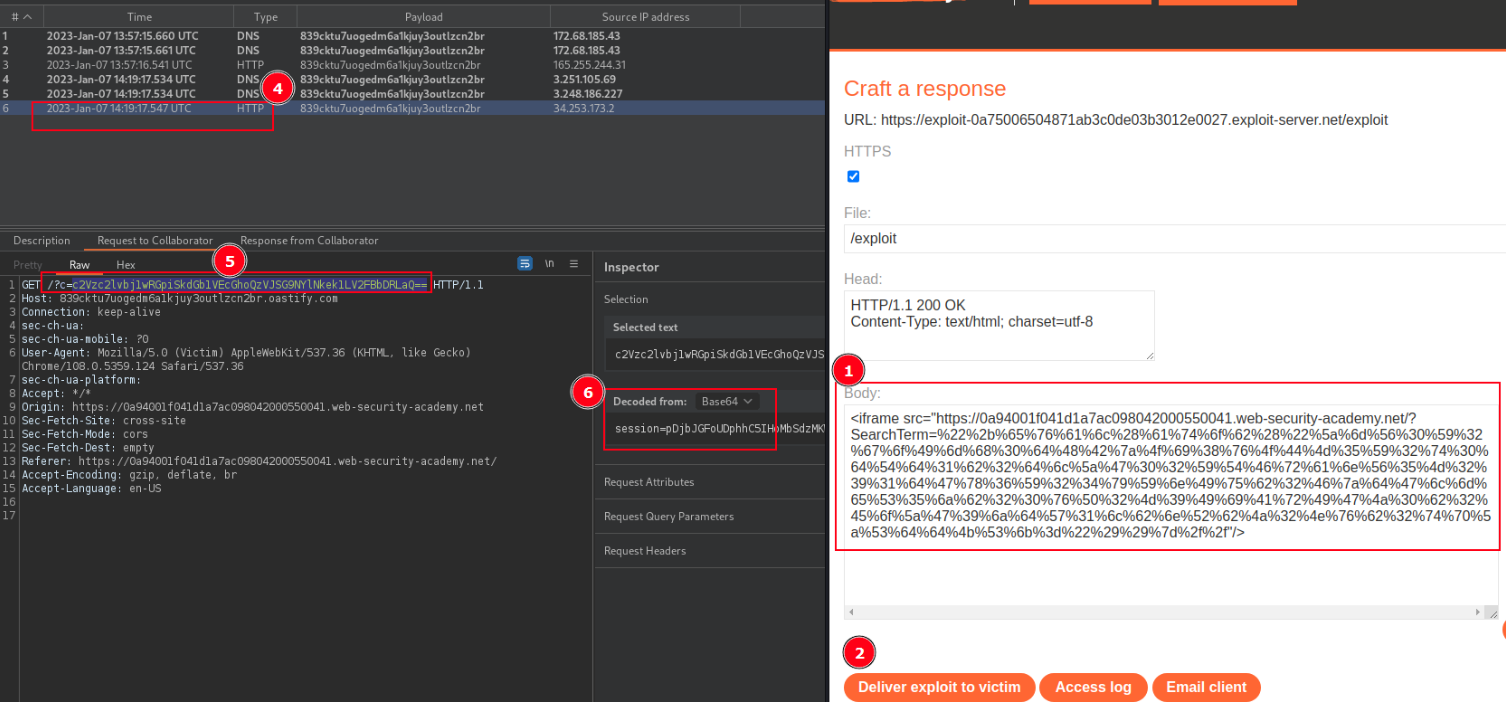1506x702 pixels.
Task: Click the body scrollbar left arrow
Action: pyautogui.click(x=851, y=612)
